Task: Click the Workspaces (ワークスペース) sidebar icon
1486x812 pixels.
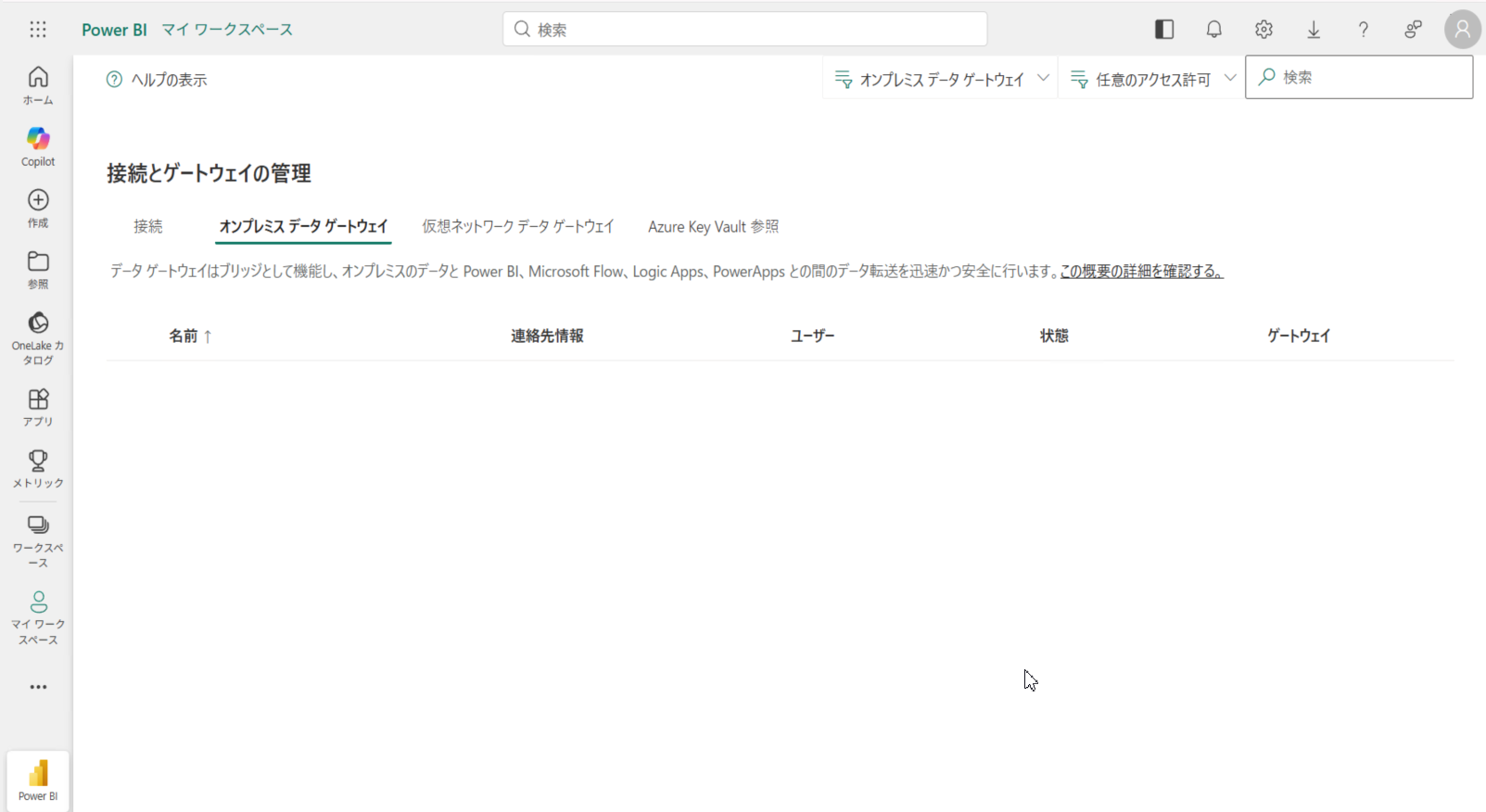Action: [38, 540]
